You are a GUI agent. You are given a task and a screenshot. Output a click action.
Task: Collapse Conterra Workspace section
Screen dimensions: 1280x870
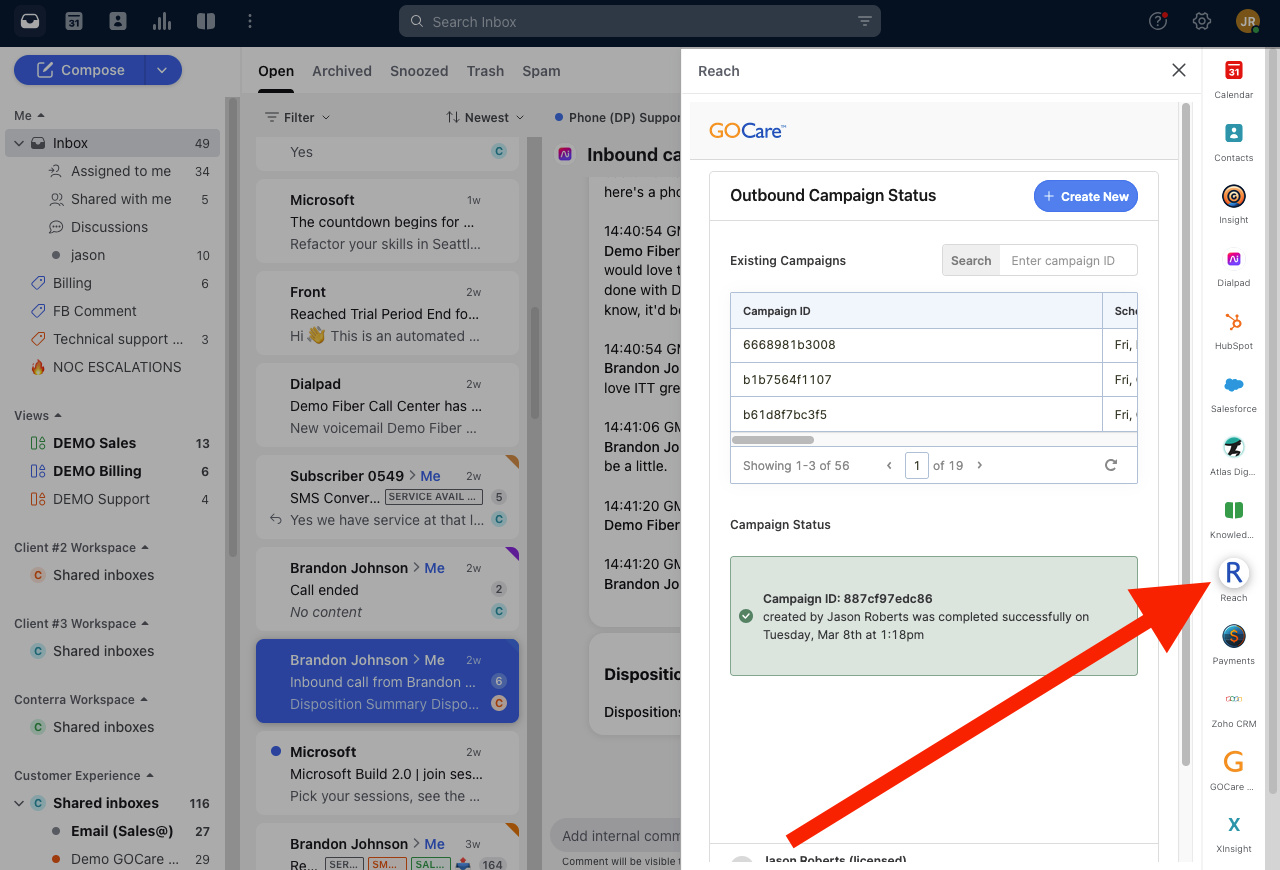pos(81,699)
